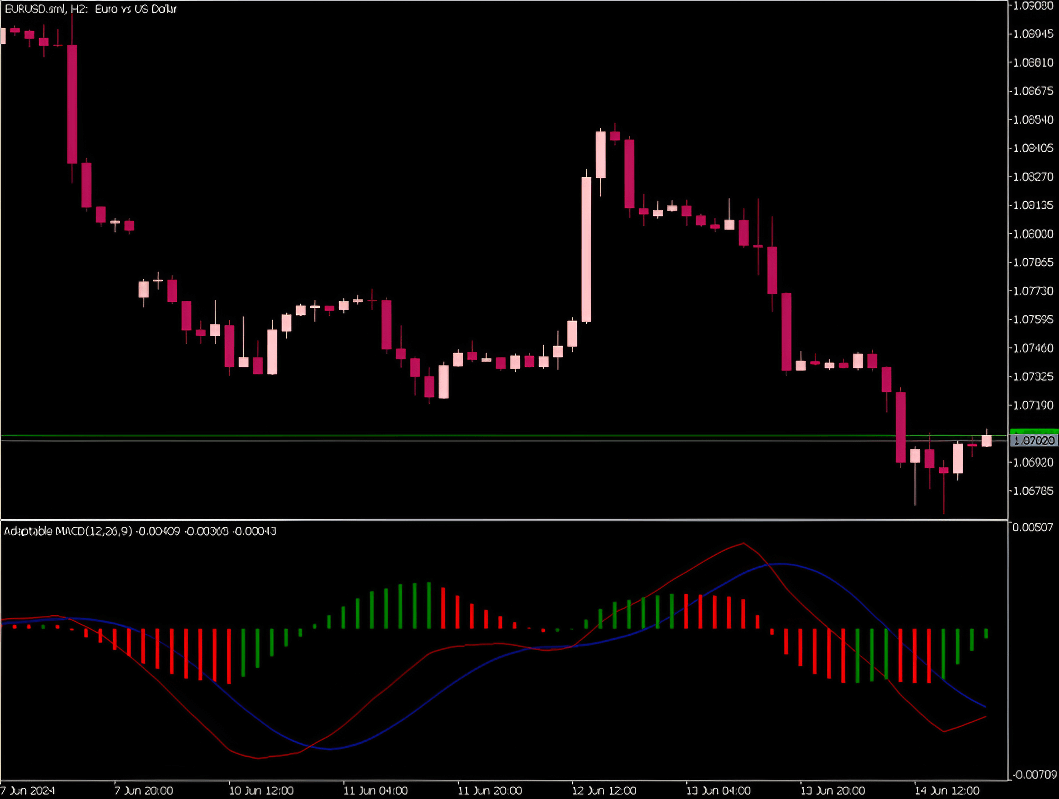Viewport: 1059px width, 799px height.
Task: Select the -0.00709 indicator scale value
Action: (x=1034, y=775)
